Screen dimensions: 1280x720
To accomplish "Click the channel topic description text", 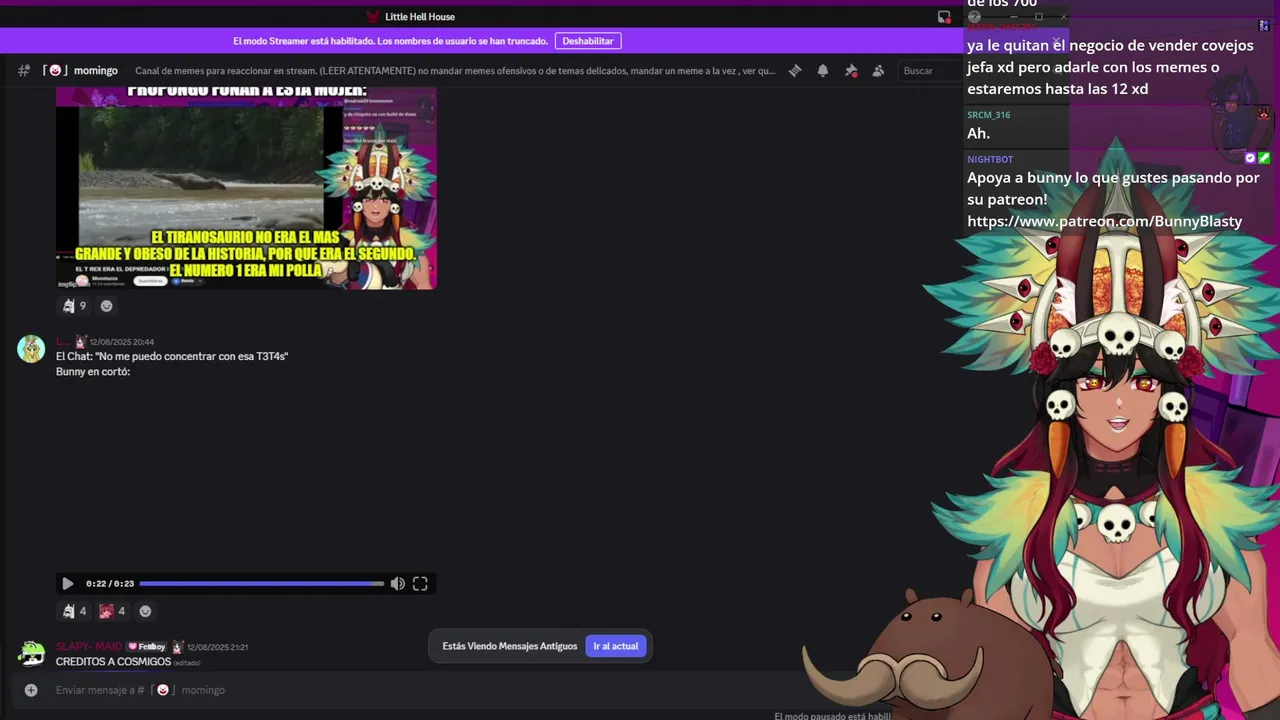I will tap(455, 71).
